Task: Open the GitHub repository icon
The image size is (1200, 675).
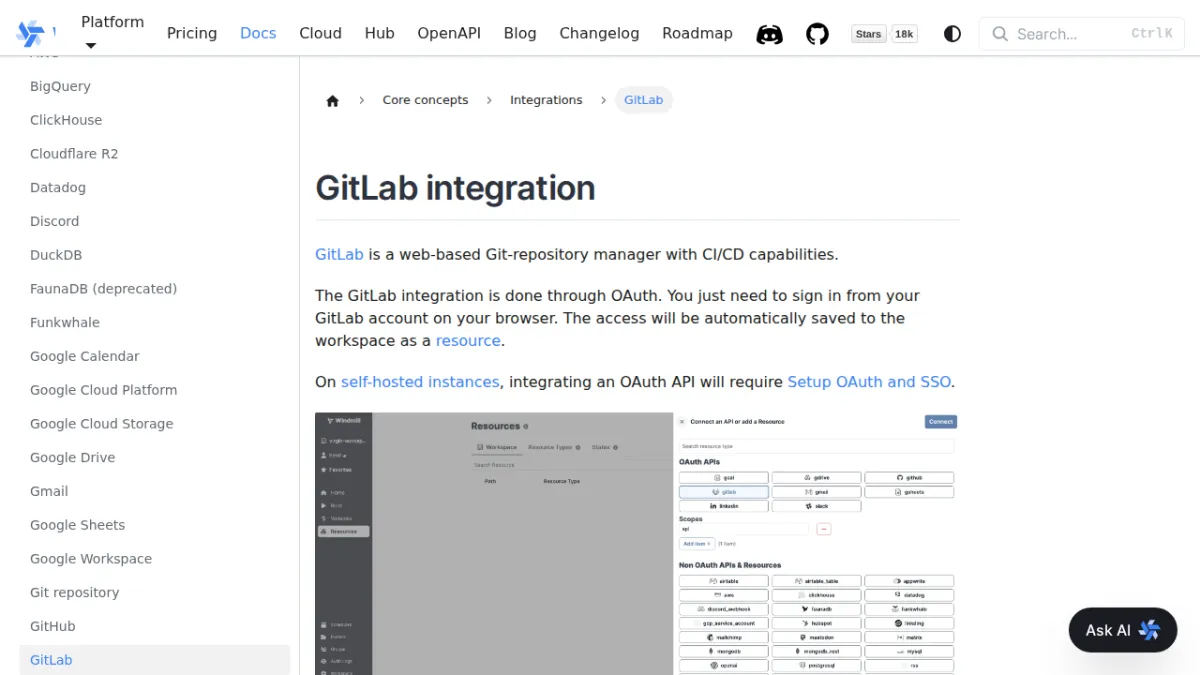Action: click(x=817, y=34)
